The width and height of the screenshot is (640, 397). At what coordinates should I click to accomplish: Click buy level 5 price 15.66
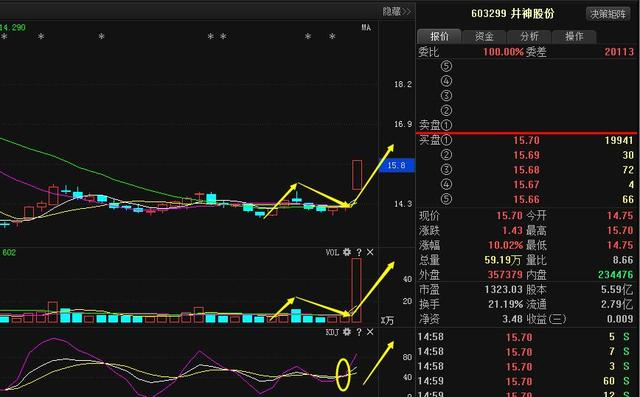click(526, 199)
